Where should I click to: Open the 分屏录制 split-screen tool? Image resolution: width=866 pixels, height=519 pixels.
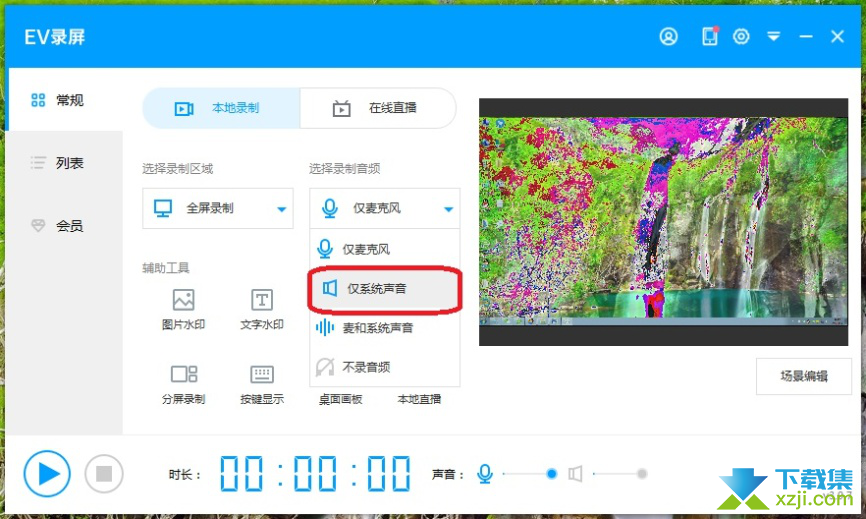(x=183, y=385)
